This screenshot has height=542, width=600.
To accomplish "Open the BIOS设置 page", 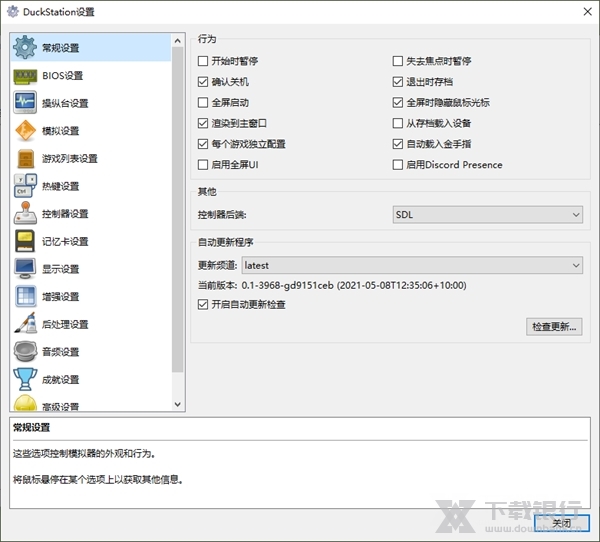I will [90, 76].
